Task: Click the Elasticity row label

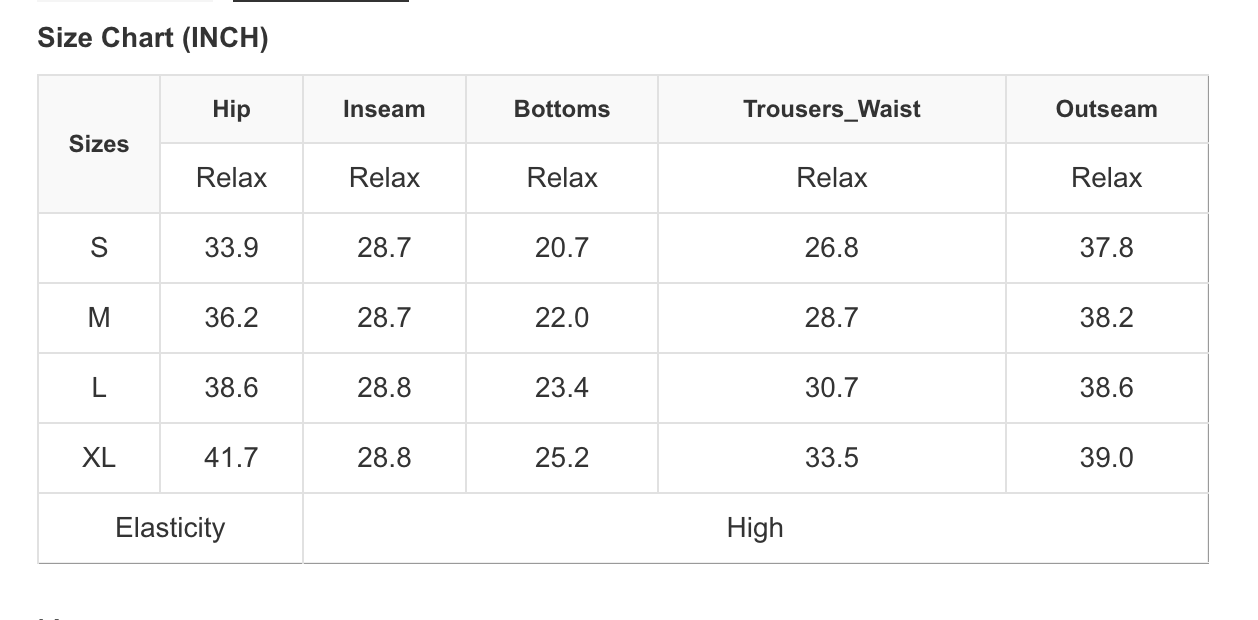Action: coord(170,528)
